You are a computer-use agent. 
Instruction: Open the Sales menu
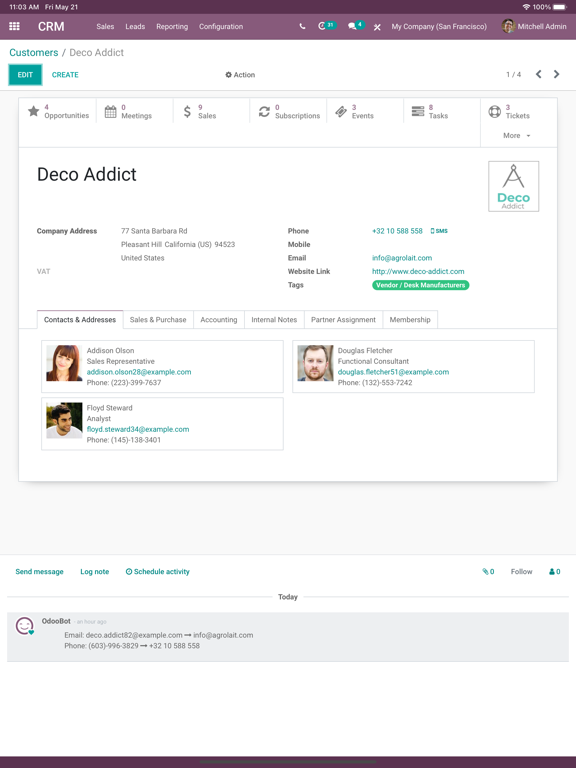pyautogui.click(x=105, y=26)
